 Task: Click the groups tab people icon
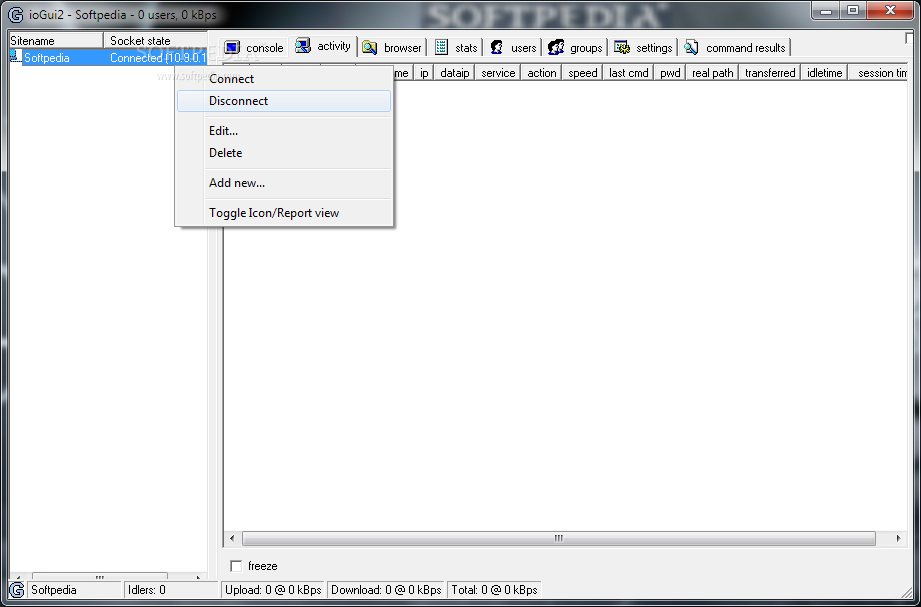pos(556,48)
